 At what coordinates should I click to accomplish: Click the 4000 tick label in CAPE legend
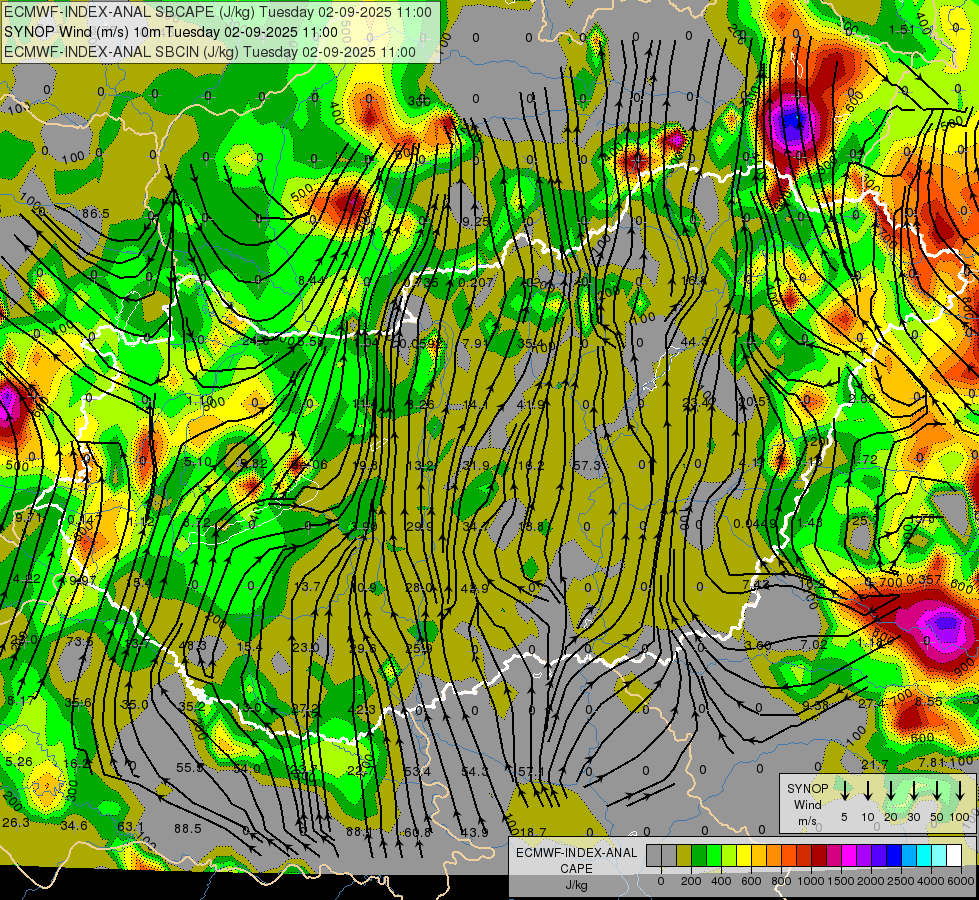tap(931, 881)
